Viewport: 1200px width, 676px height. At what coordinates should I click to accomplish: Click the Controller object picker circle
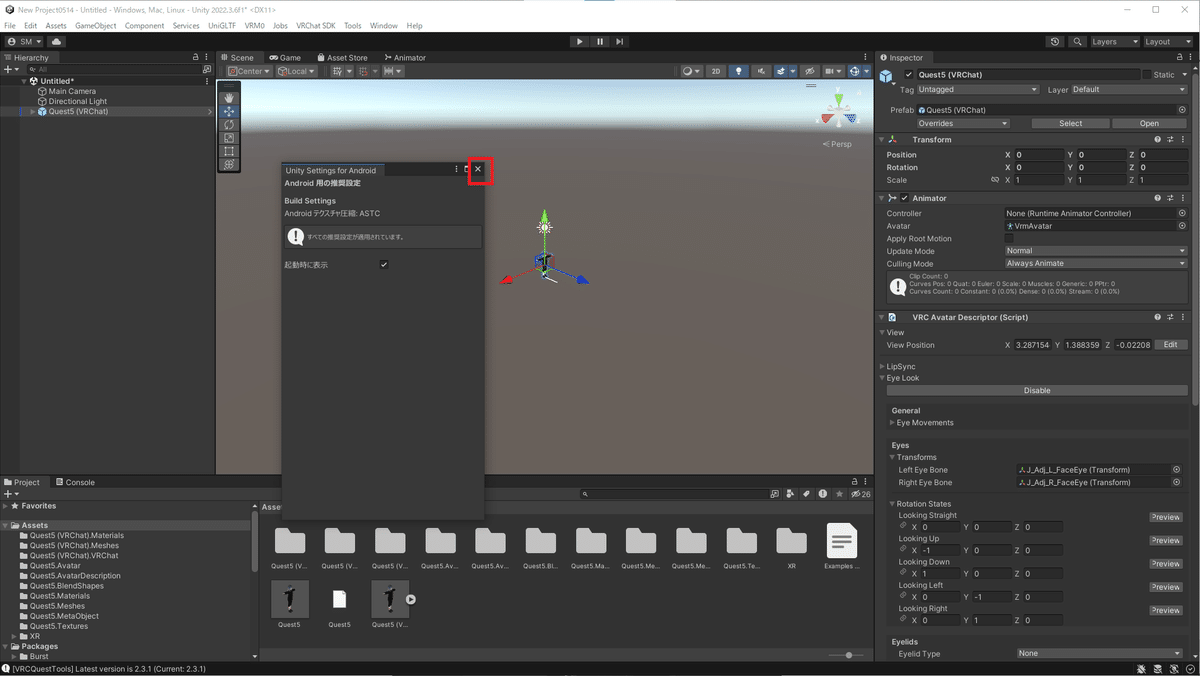(1182, 214)
